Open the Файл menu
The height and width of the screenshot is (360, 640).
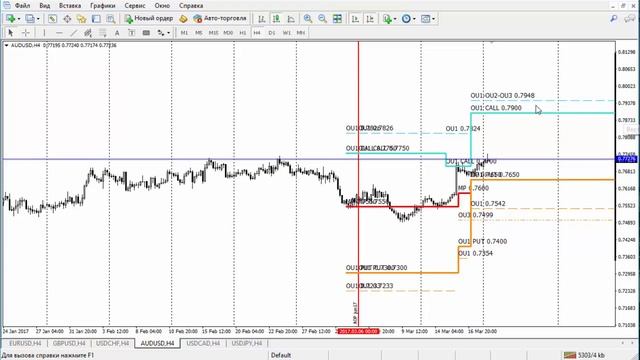point(22,6)
